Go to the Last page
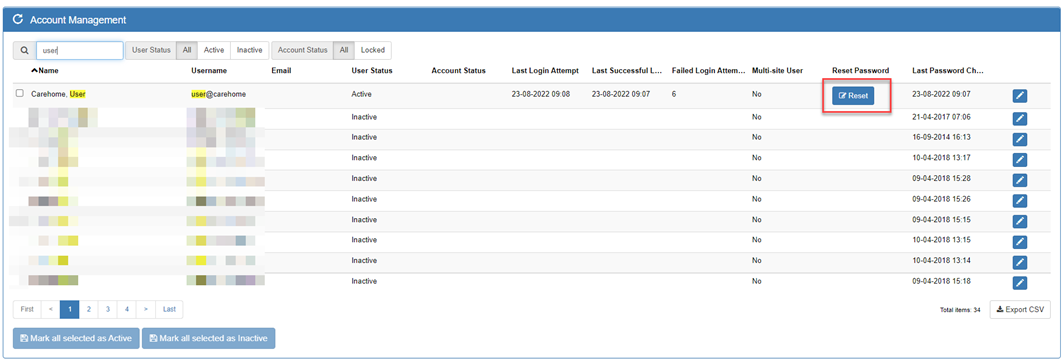1063x364 pixels. point(169,309)
